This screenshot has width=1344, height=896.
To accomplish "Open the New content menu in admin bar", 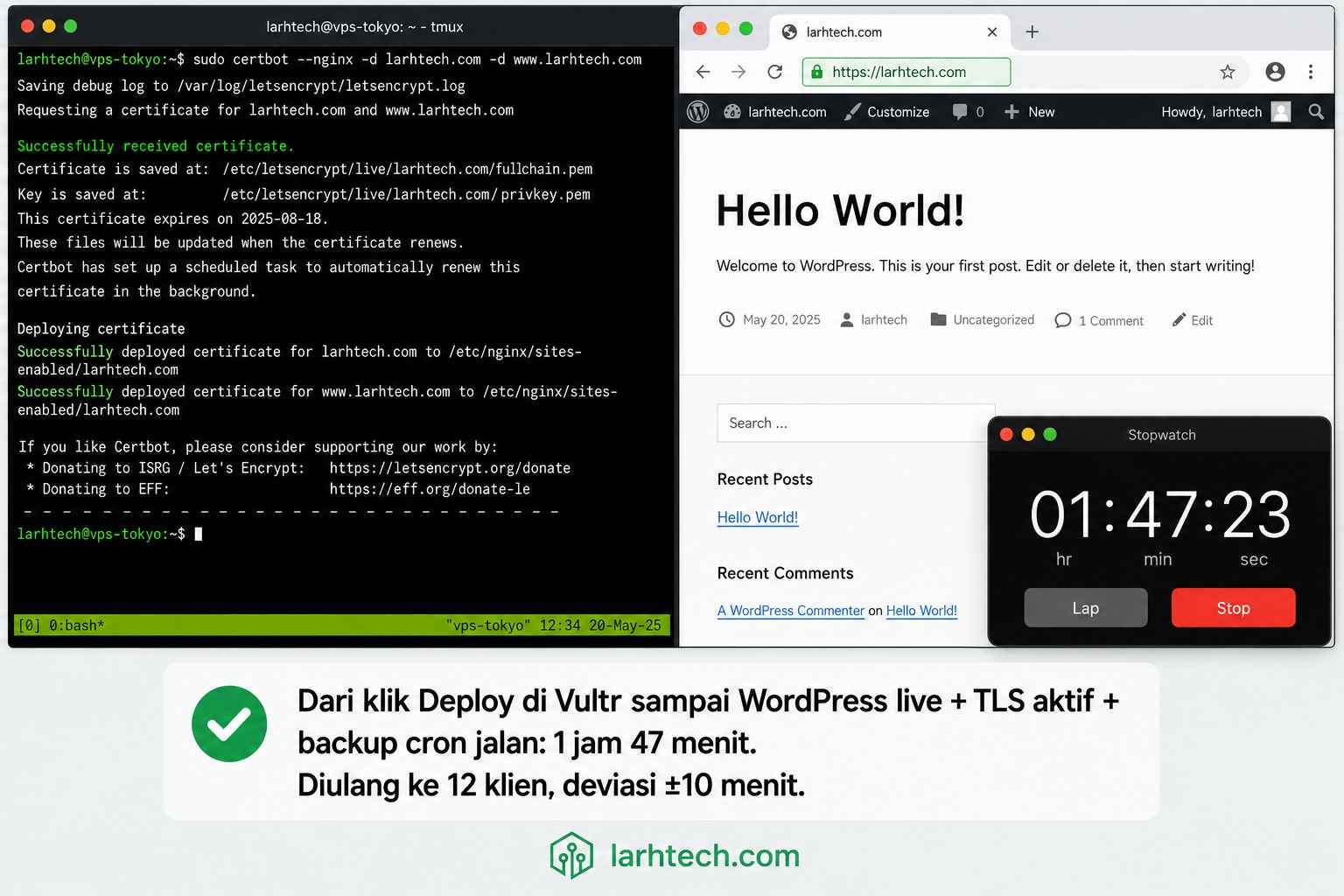I will coord(1029,112).
